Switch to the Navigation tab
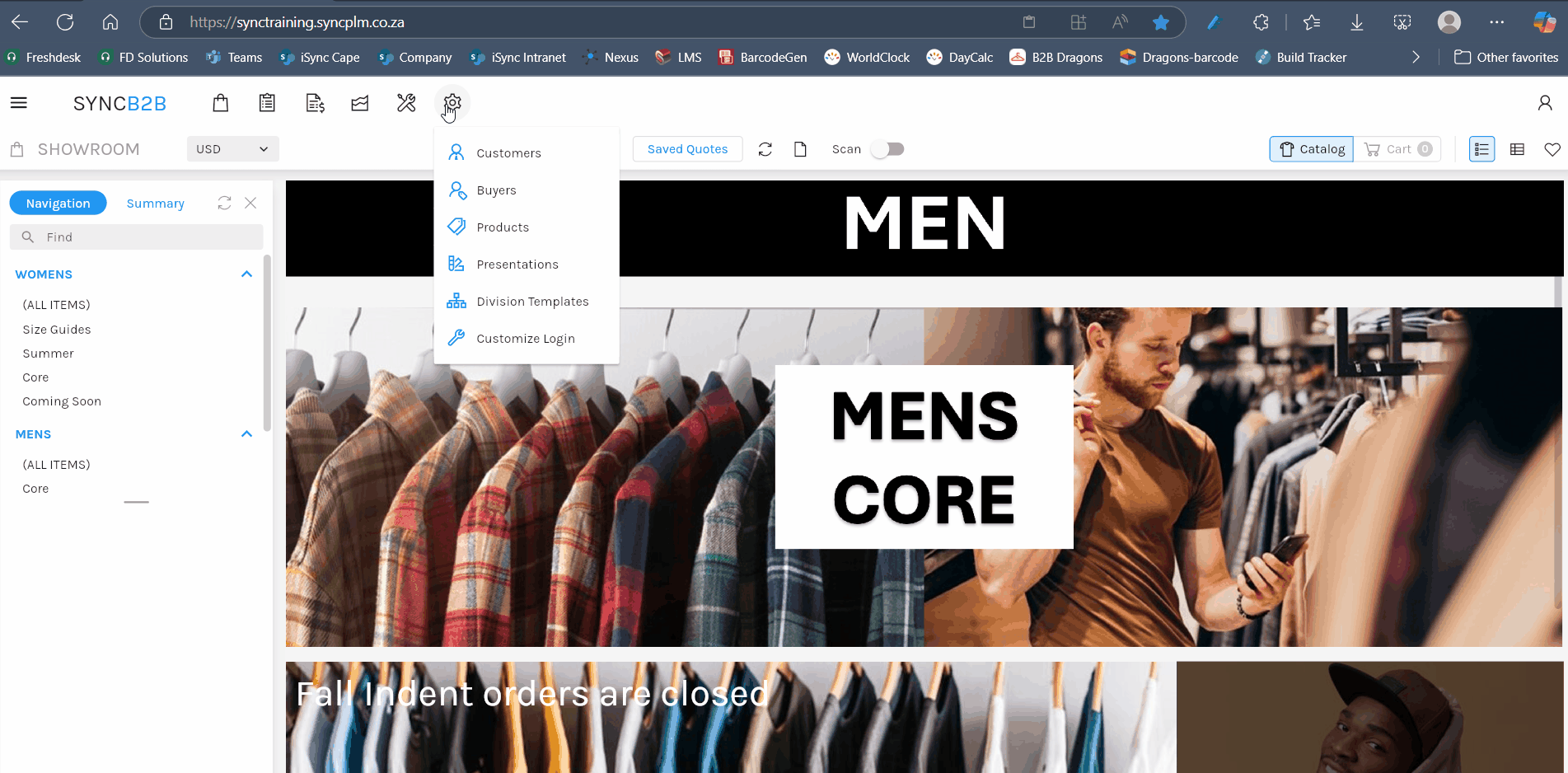This screenshot has width=1568, height=773. click(58, 203)
